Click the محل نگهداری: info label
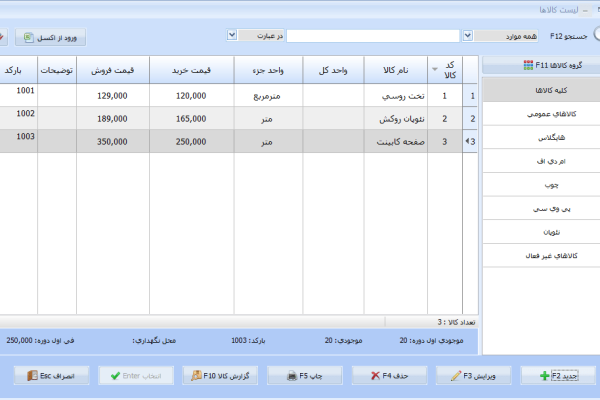The height and width of the screenshot is (400, 600). point(154,340)
